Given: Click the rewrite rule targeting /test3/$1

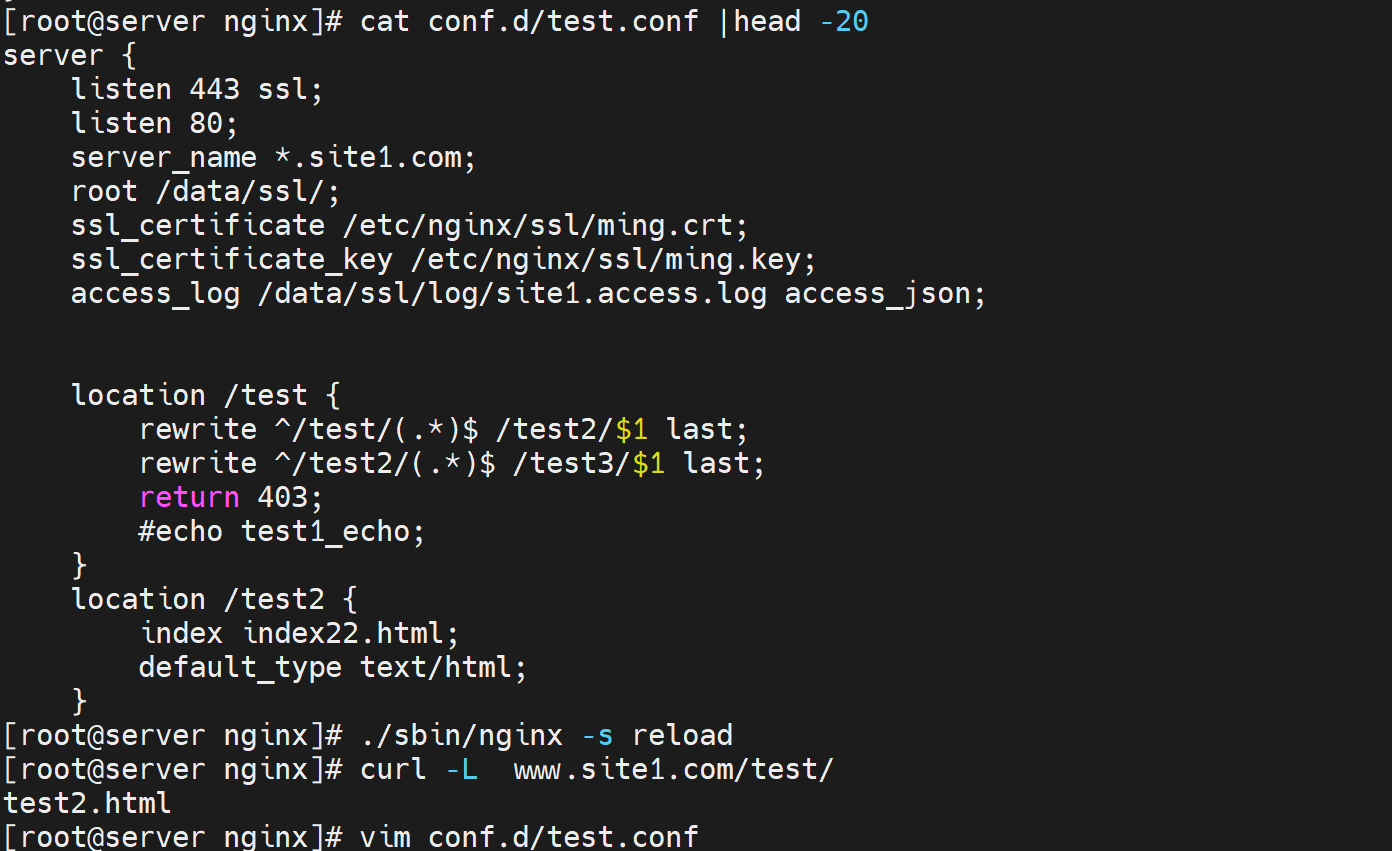Looking at the screenshot, I should click(x=451, y=463).
